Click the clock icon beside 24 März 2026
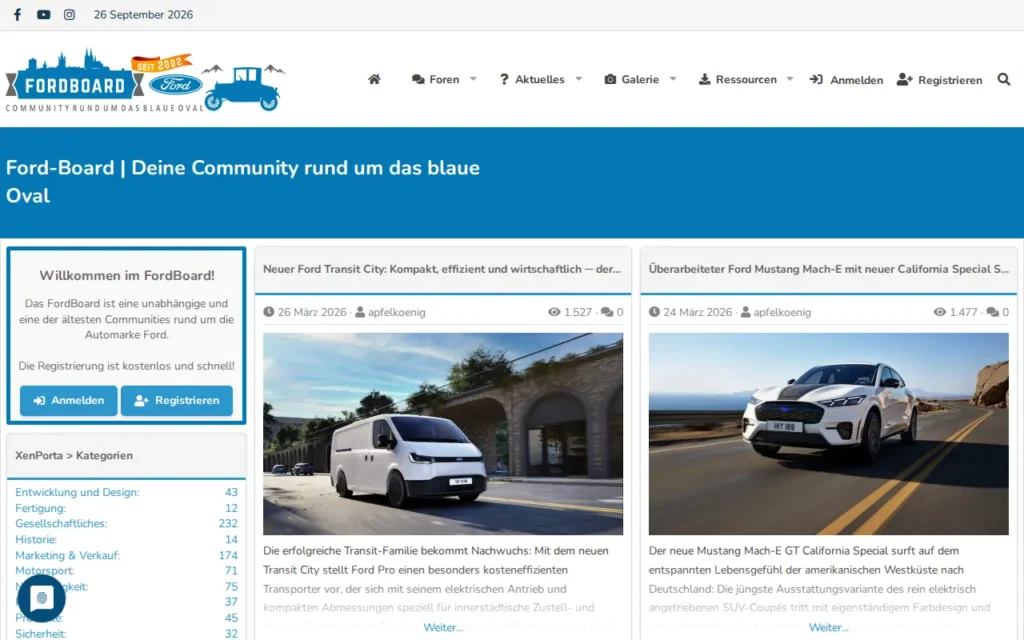 654,312
